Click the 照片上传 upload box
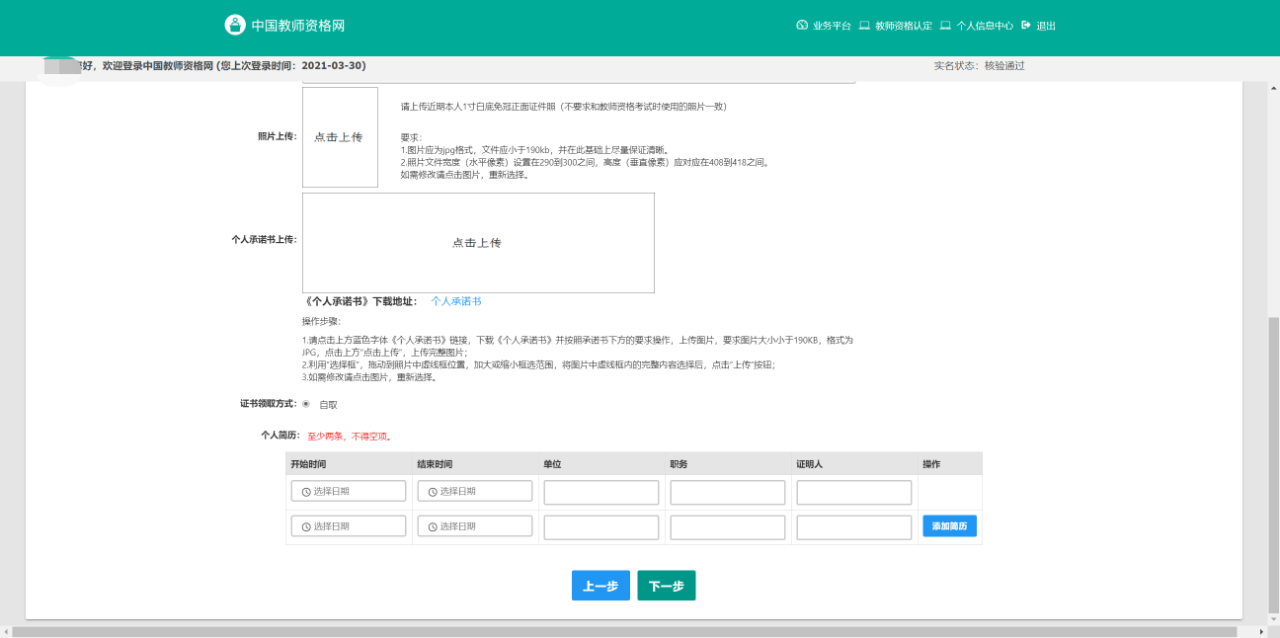1280x638 pixels. coord(340,137)
